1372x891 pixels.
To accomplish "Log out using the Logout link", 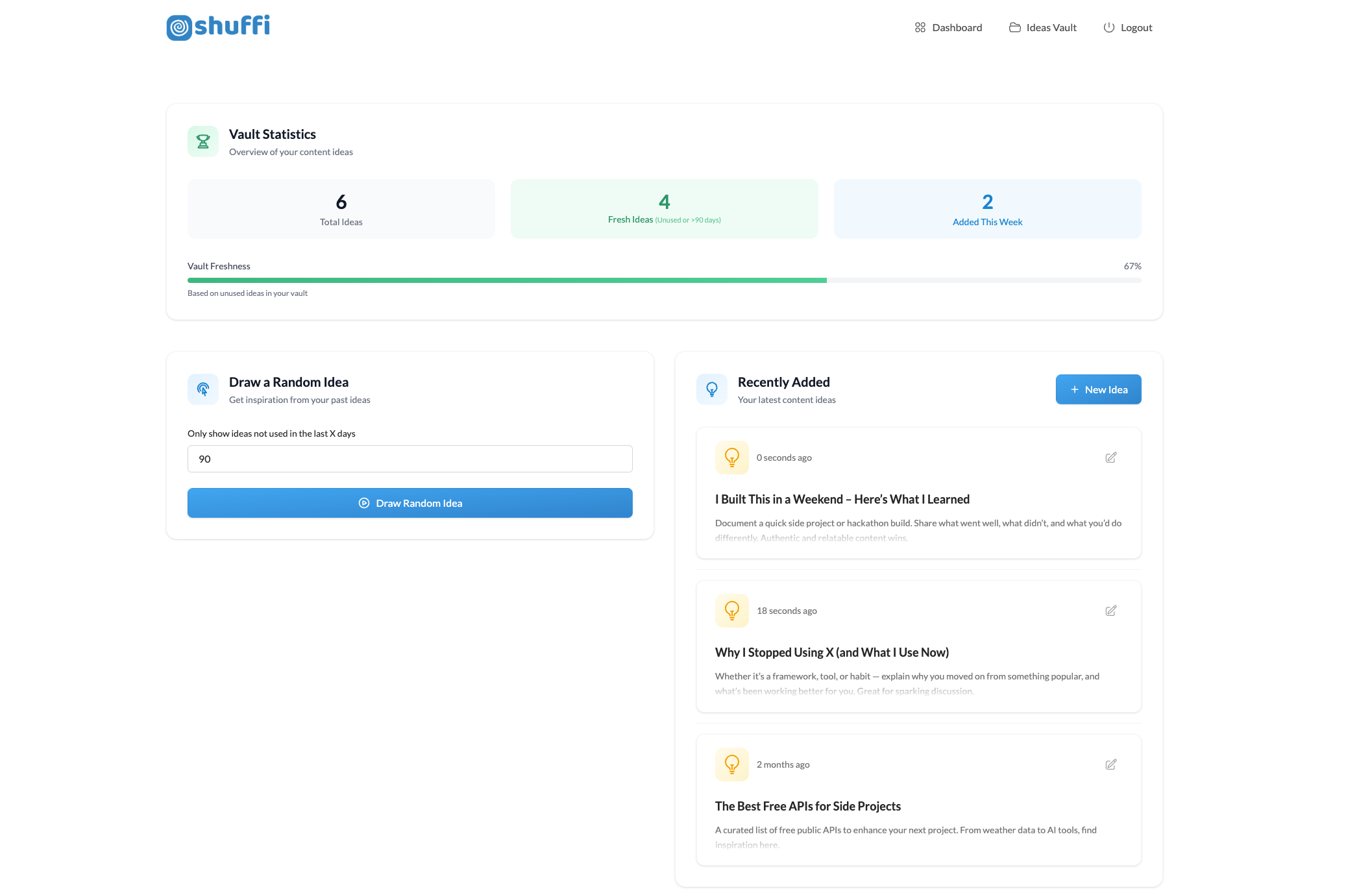I will pyautogui.click(x=1128, y=27).
